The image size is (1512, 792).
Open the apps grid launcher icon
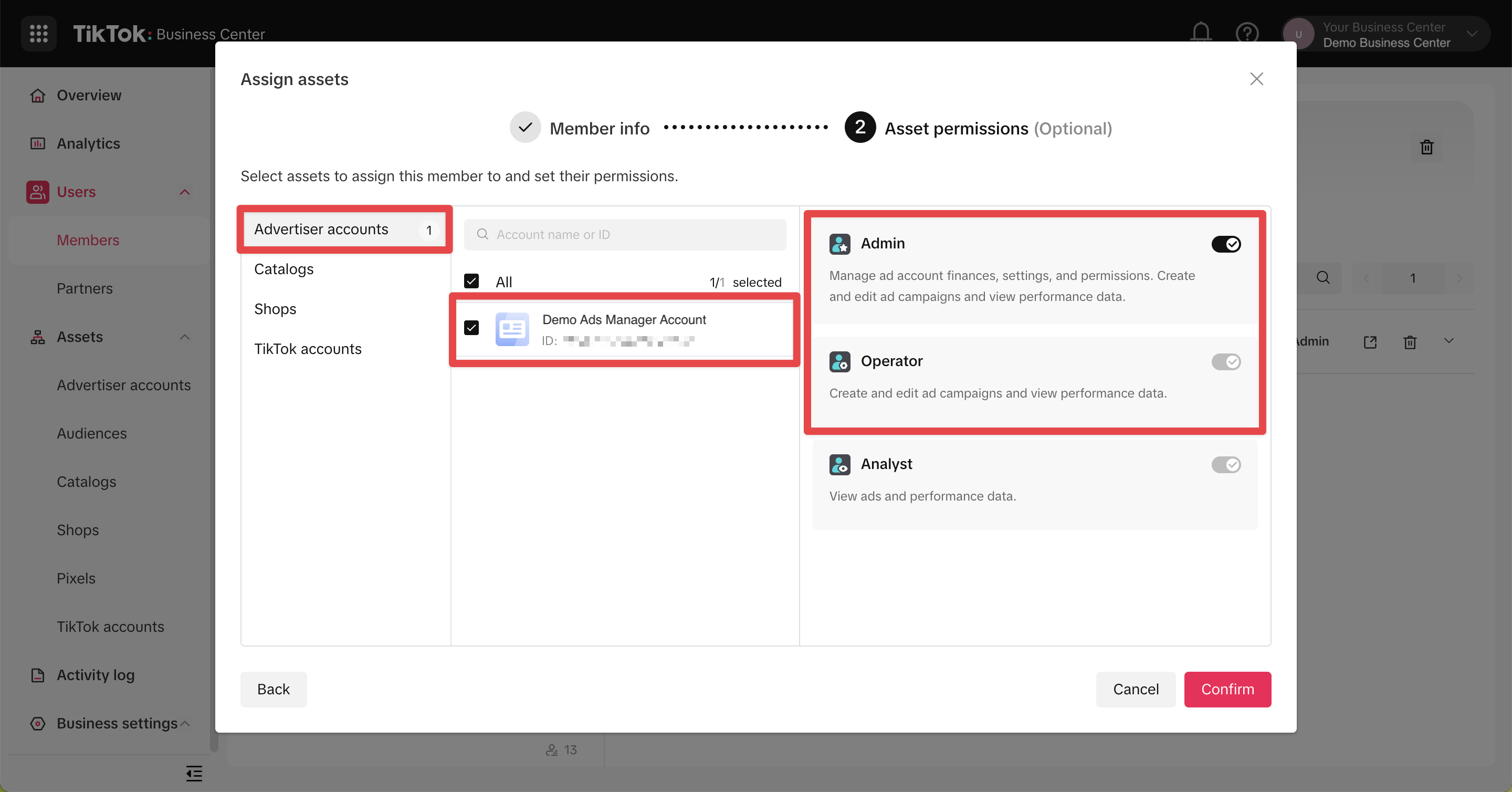(39, 34)
